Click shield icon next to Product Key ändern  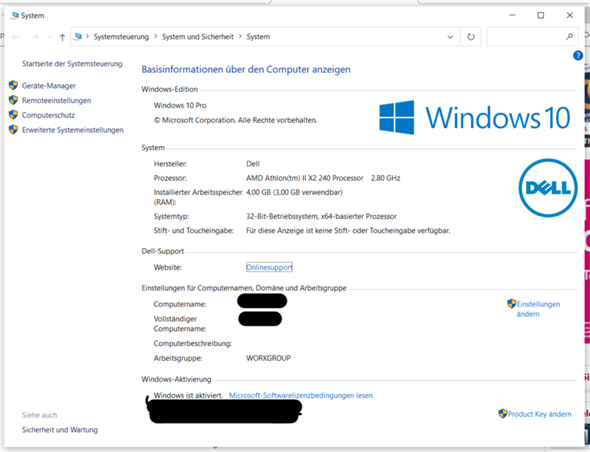pos(503,414)
